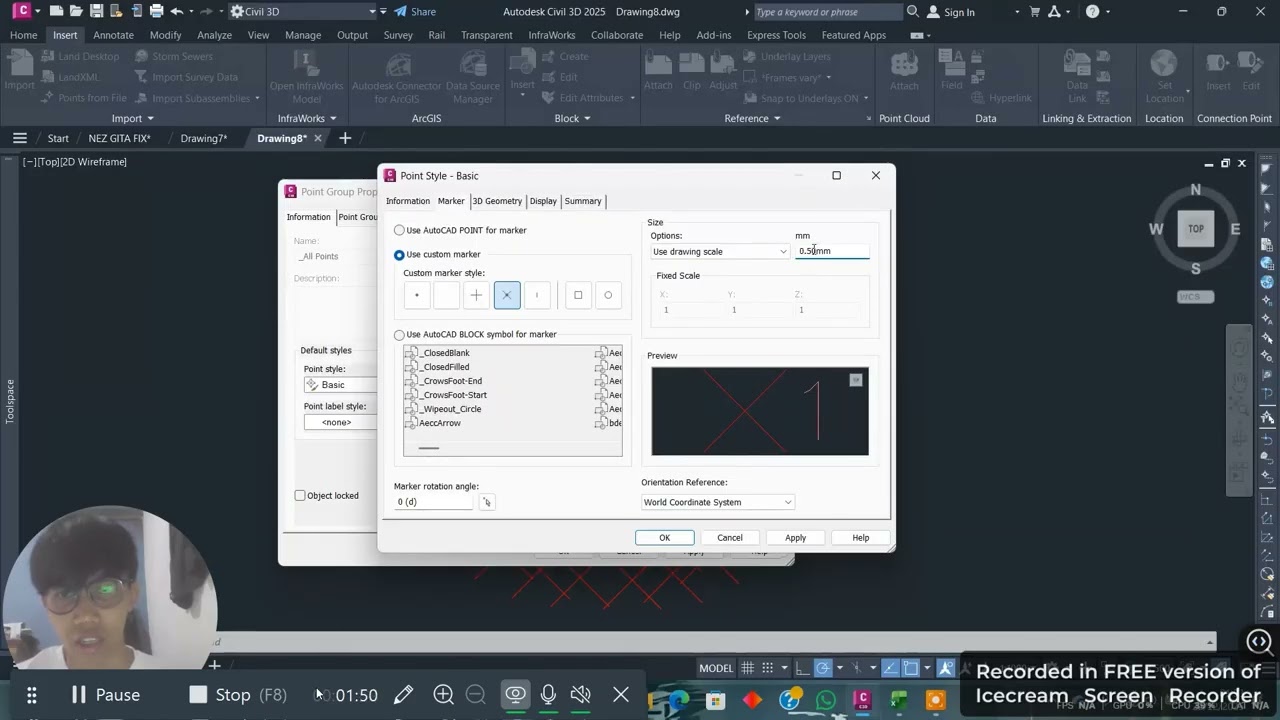Expand the Reference ribbon panel
Screen dimensions: 1280x720
753,118
